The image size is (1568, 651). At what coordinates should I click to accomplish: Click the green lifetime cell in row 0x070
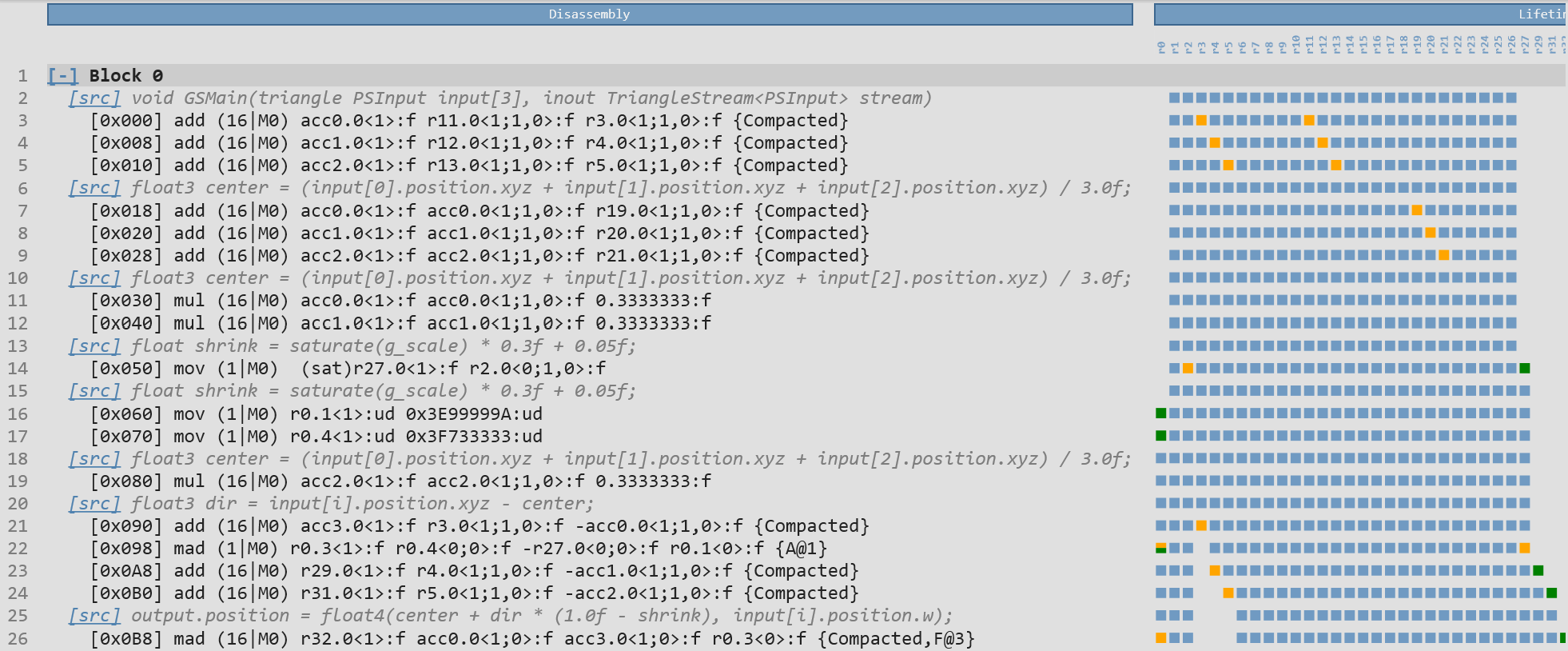pos(1161,436)
